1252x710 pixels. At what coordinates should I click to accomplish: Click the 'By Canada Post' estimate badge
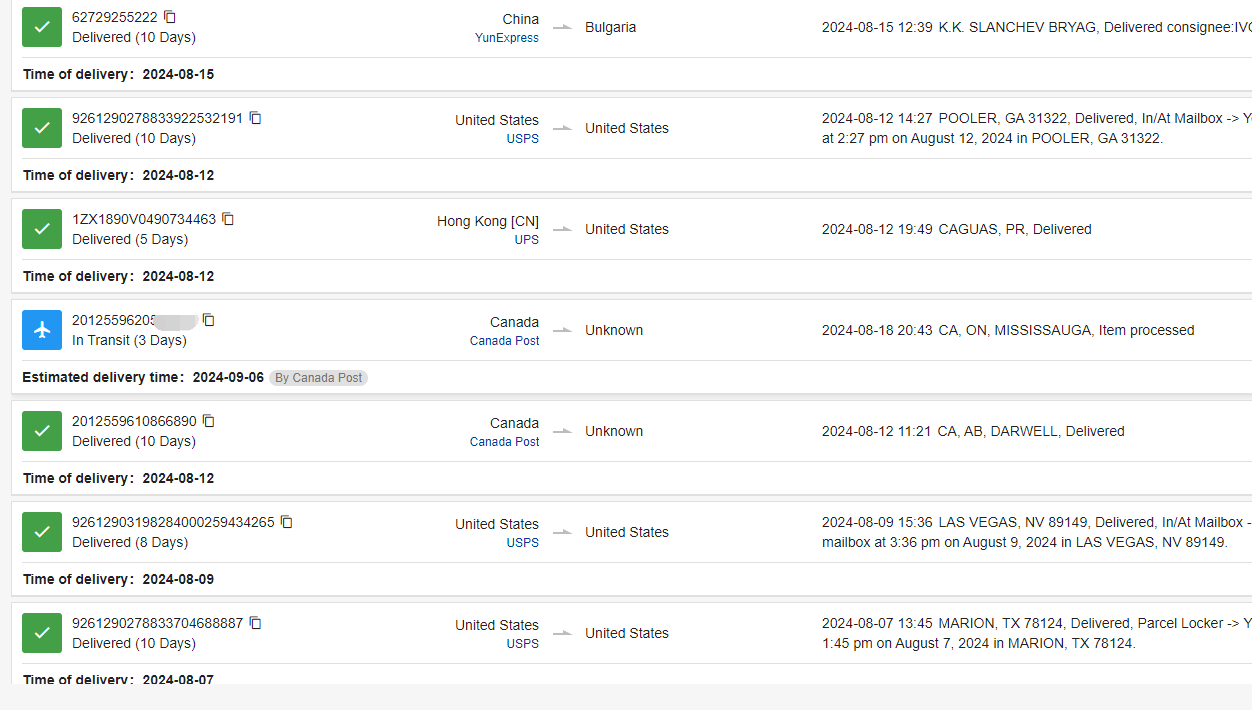pos(318,378)
